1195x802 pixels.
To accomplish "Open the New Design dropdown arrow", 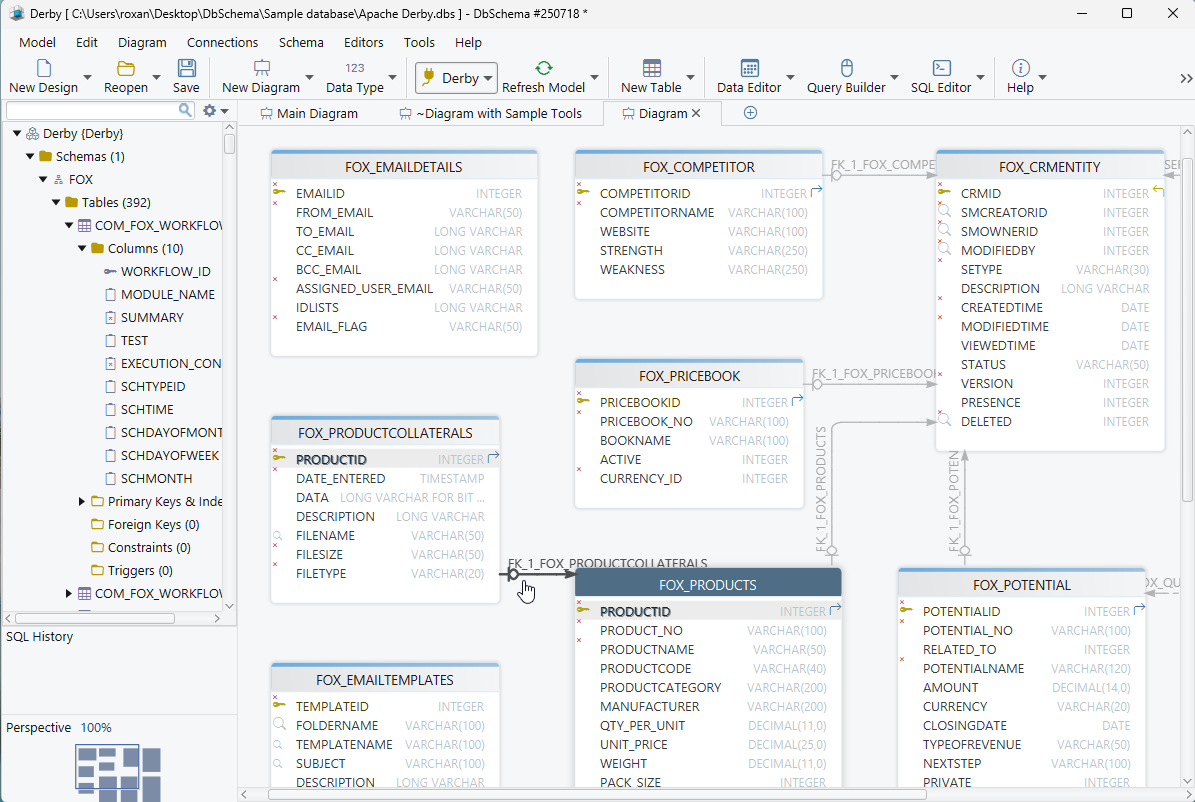I will (x=87, y=78).
